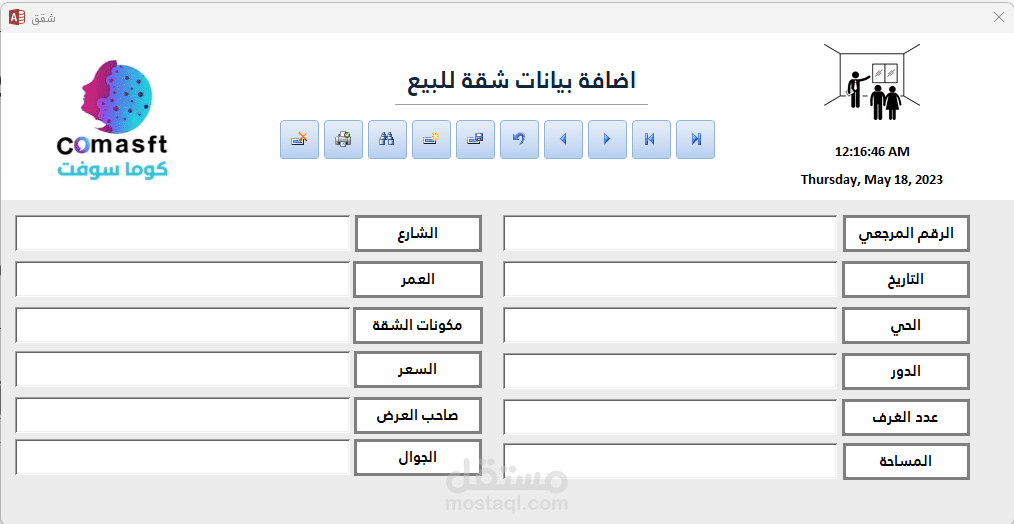Click the Comasft logo image
This screenshot has width=1014, height=524.
click(x=113, y=120)
